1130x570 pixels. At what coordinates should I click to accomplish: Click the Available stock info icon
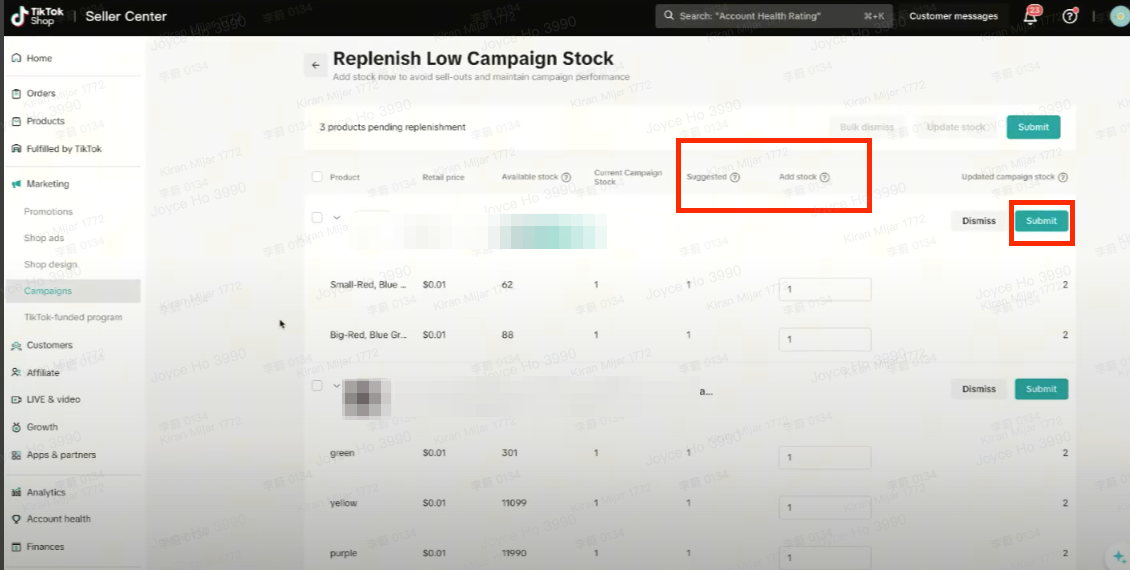click(566, 177)
